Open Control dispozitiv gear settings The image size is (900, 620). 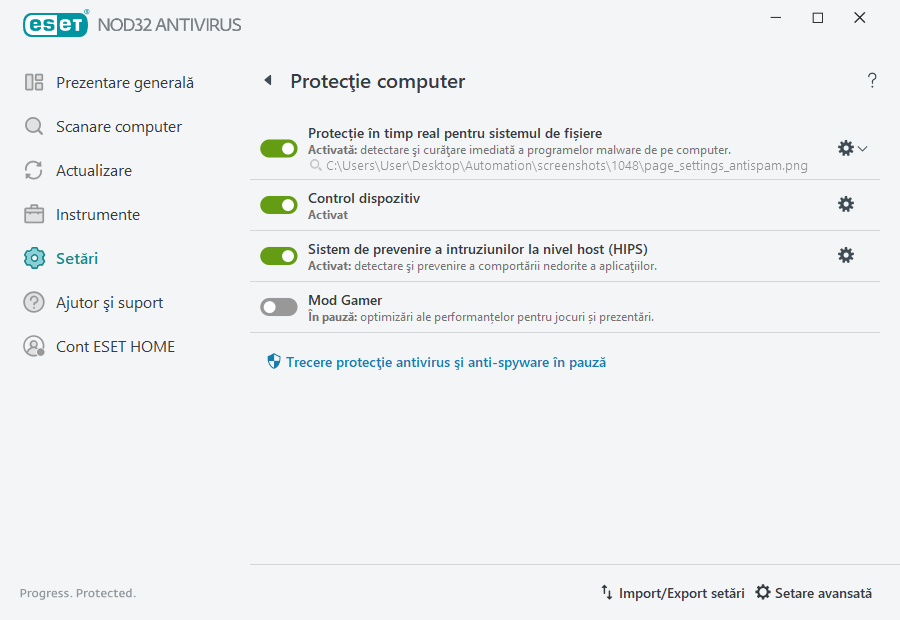tap(846, 204)
